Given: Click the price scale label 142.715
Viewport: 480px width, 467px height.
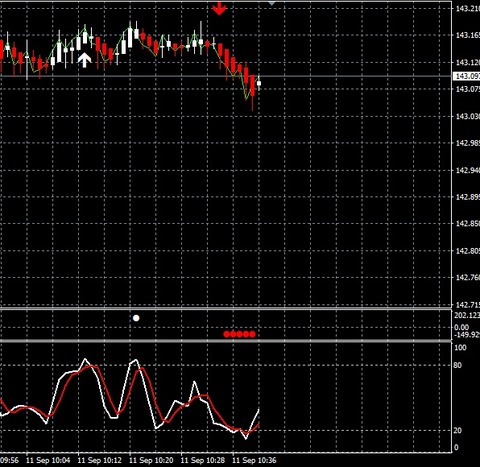Looking at the screenshot, I should click(467, 305).
